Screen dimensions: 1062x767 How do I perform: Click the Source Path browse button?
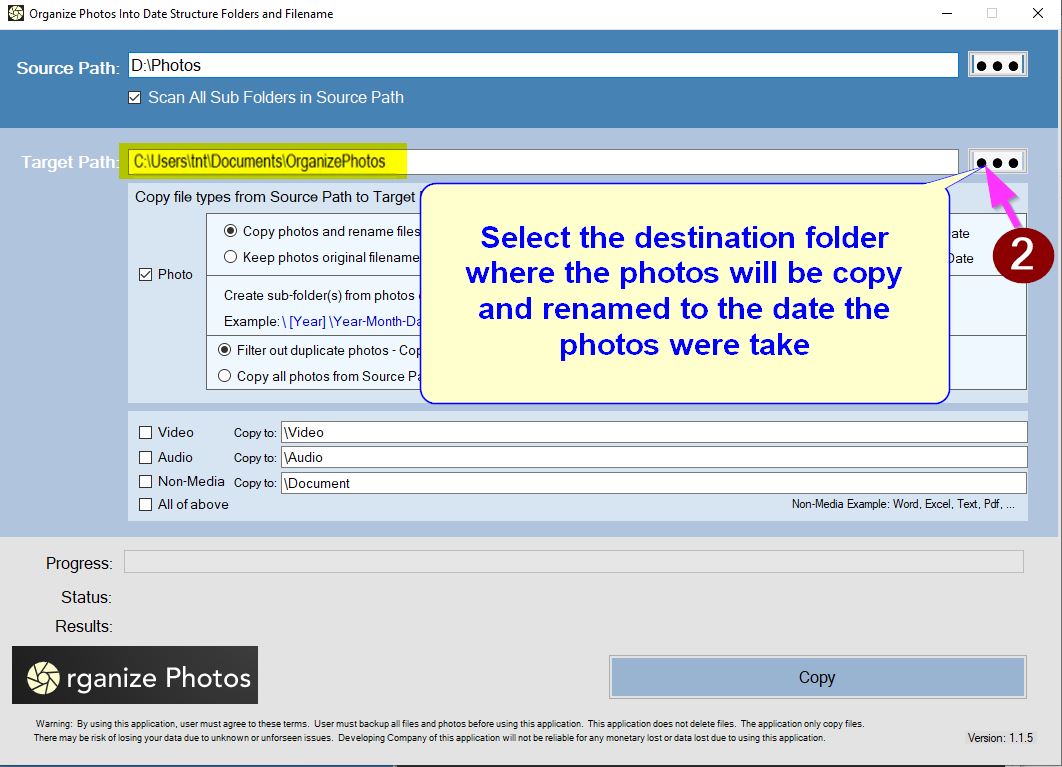click(x=997, y=65)
